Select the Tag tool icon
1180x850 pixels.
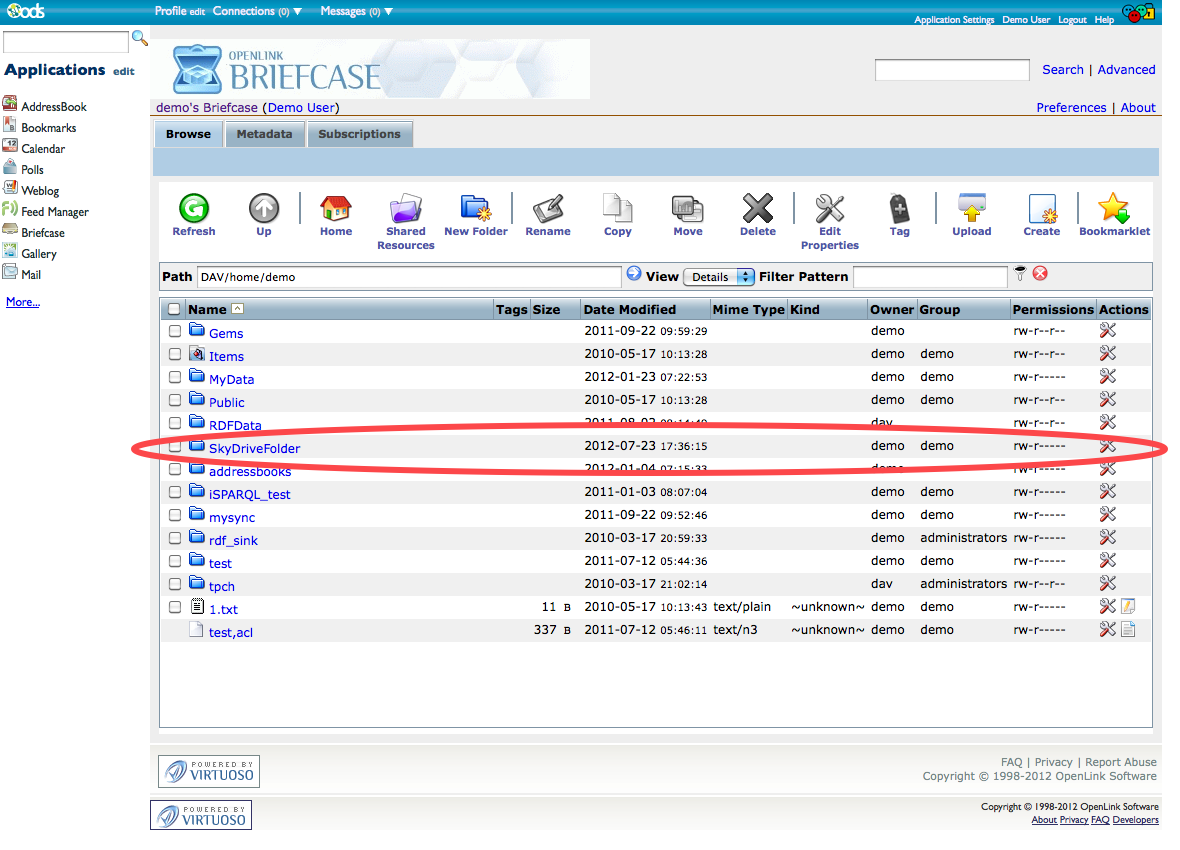[899, 210]
